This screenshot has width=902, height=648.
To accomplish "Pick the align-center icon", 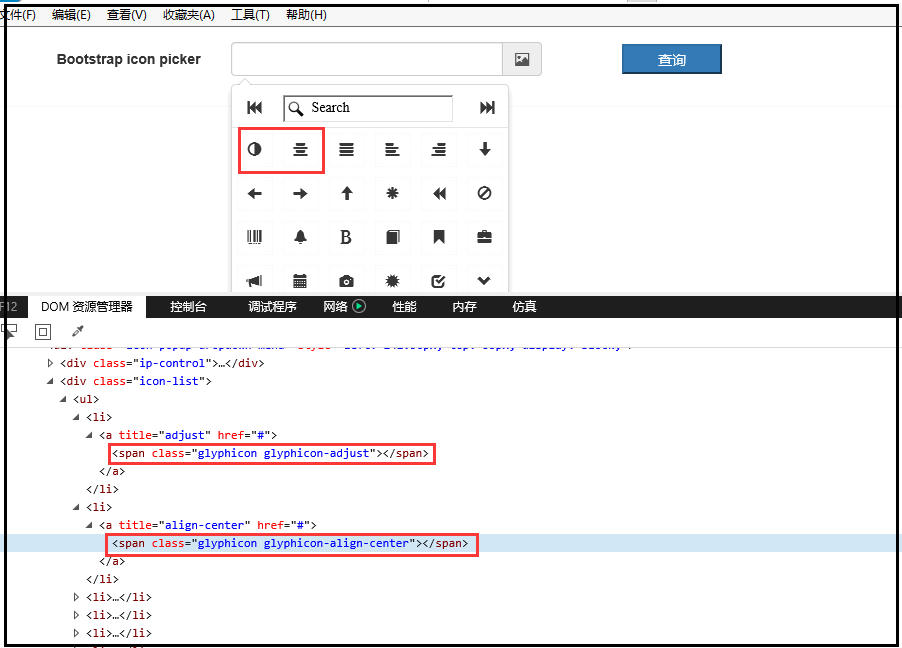I will pos(300,150).
